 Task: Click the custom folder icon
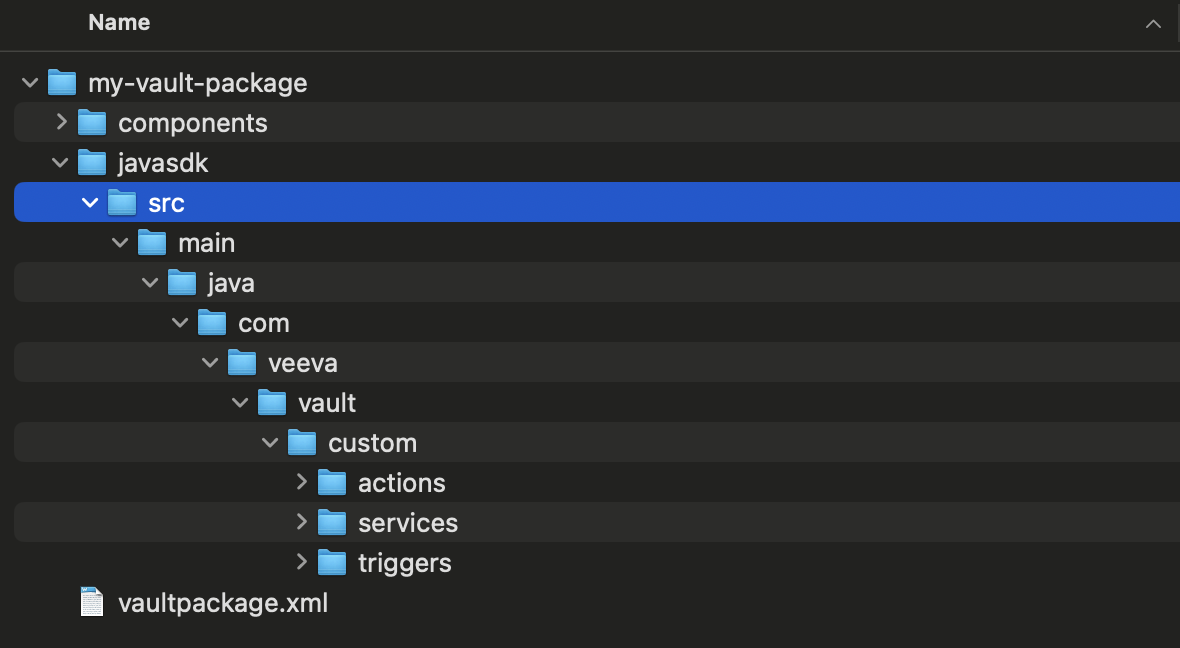(302, 442)
